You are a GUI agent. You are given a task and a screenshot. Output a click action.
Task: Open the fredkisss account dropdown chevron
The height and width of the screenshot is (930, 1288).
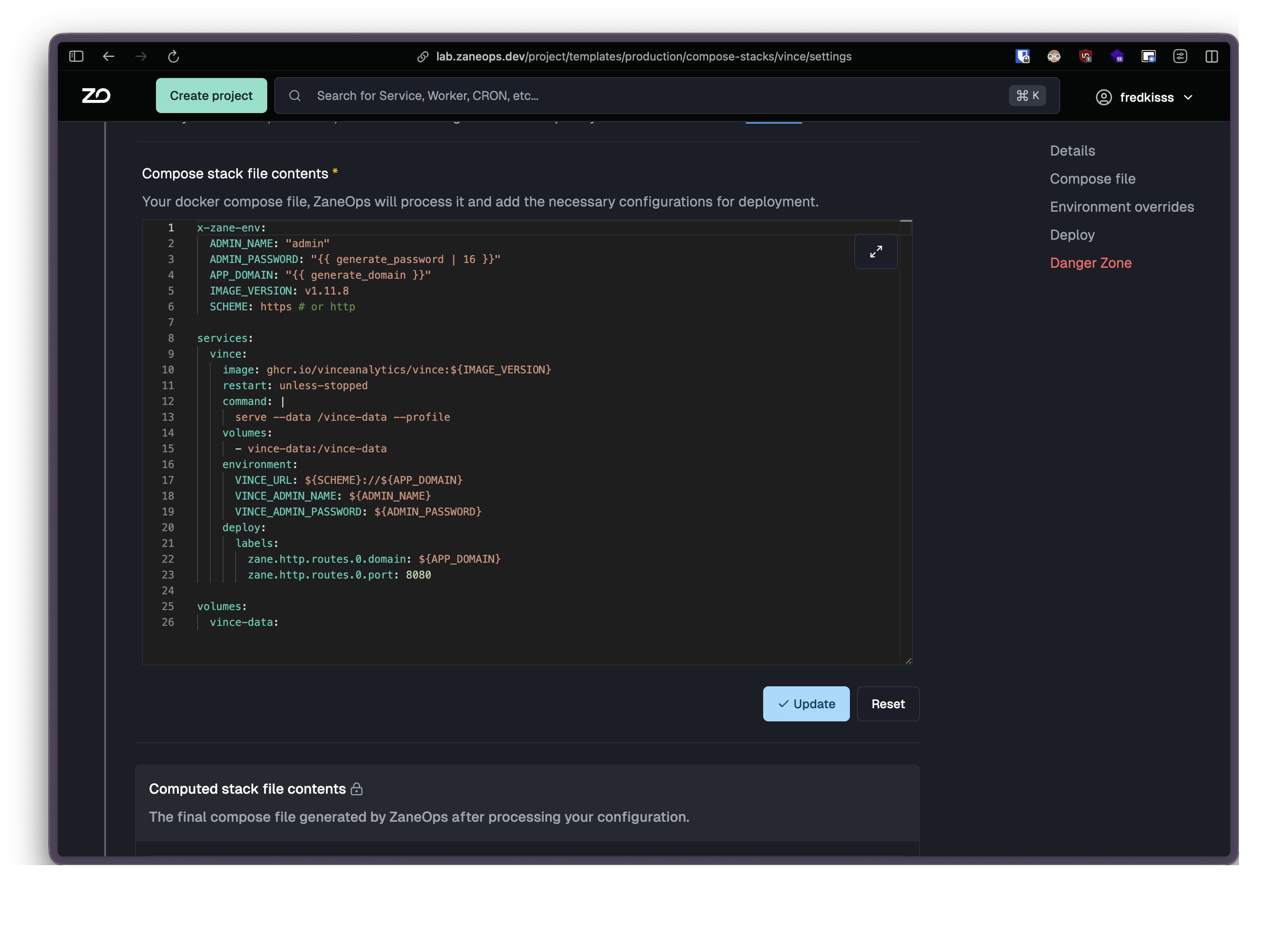[x=1188, y=97]
